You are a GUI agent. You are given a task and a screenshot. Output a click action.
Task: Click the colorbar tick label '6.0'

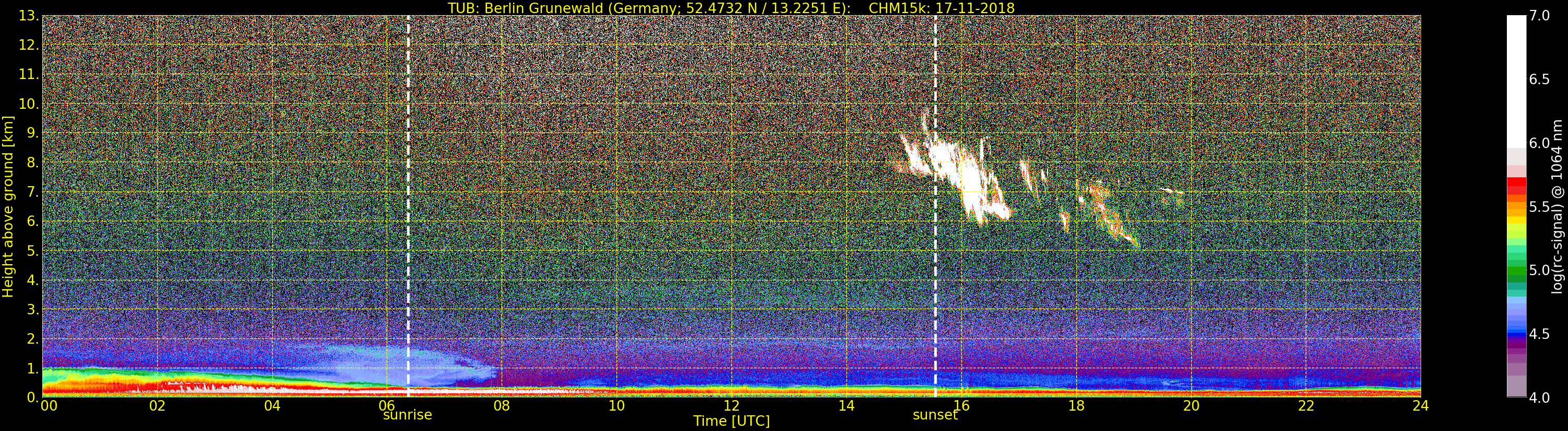pos(1539,143)
